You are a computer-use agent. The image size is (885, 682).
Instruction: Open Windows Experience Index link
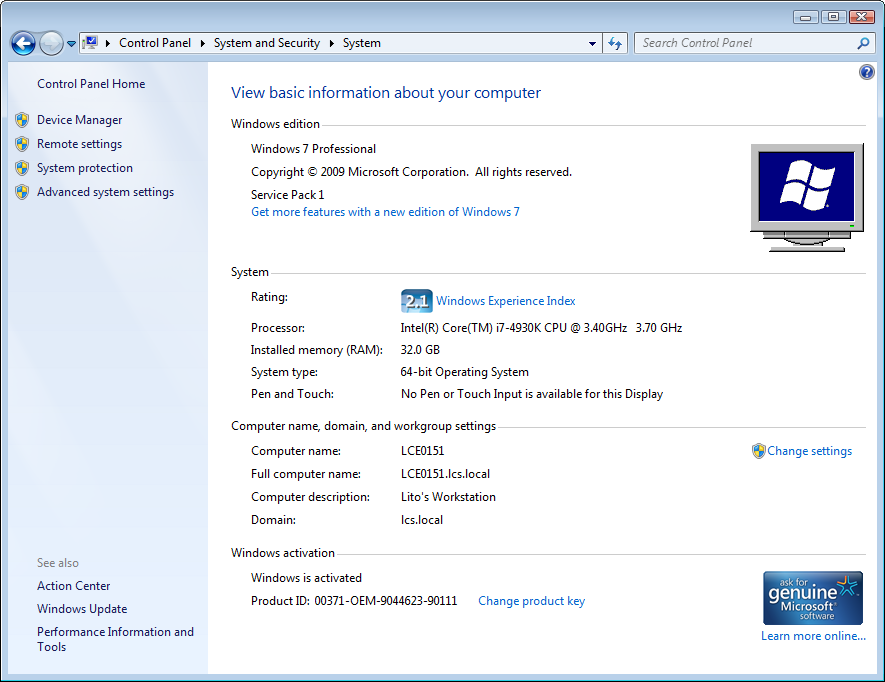506,301
